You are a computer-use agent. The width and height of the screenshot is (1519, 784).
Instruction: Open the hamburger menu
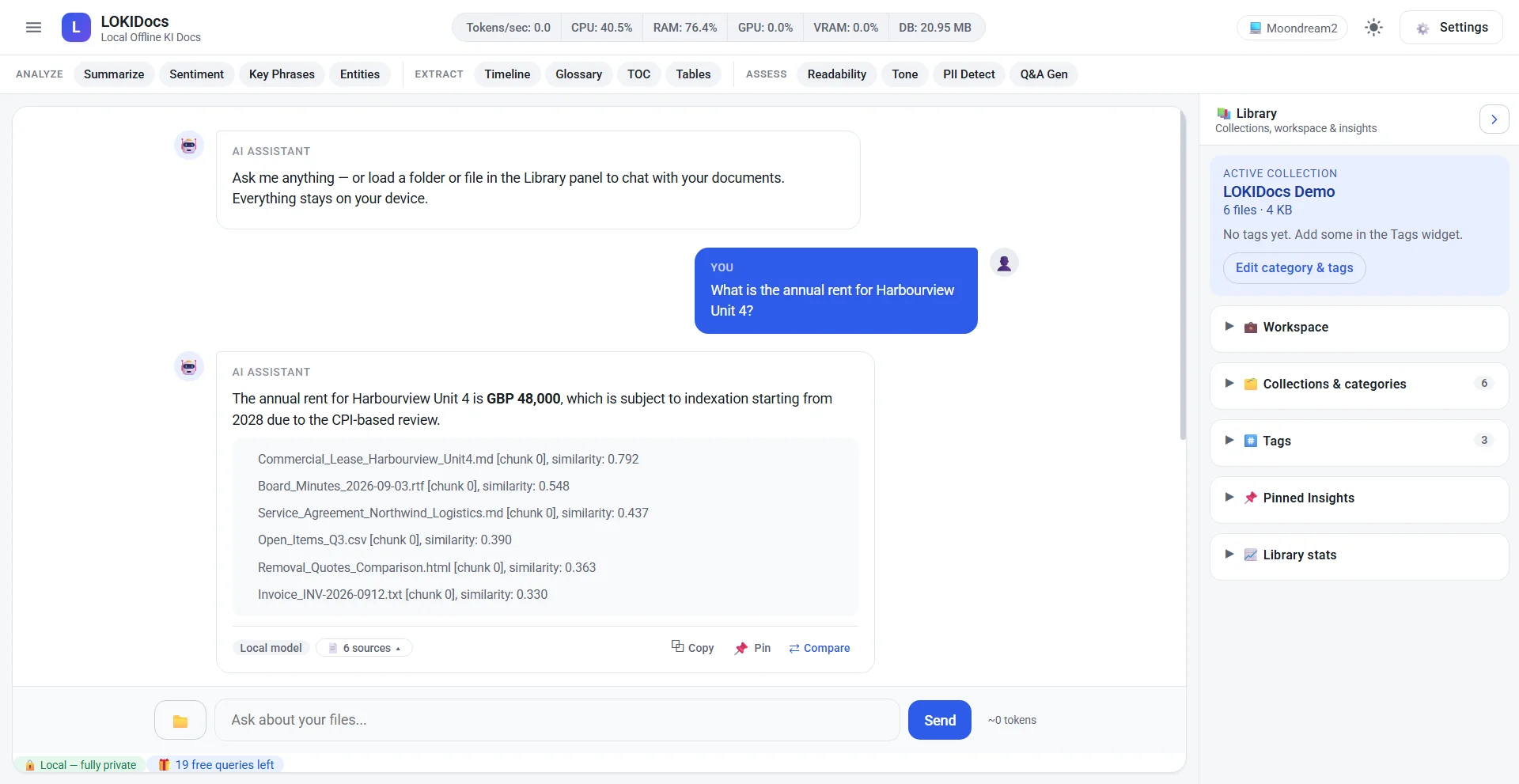33,28
